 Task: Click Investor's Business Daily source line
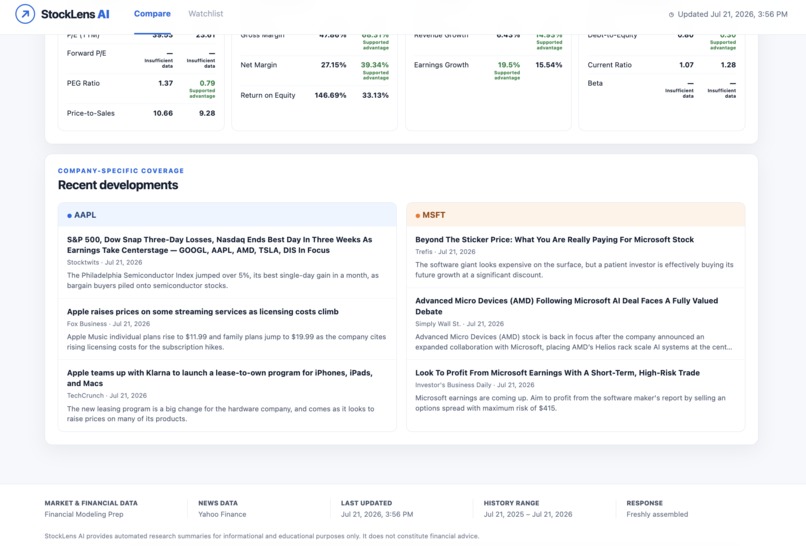click(474, 385)
